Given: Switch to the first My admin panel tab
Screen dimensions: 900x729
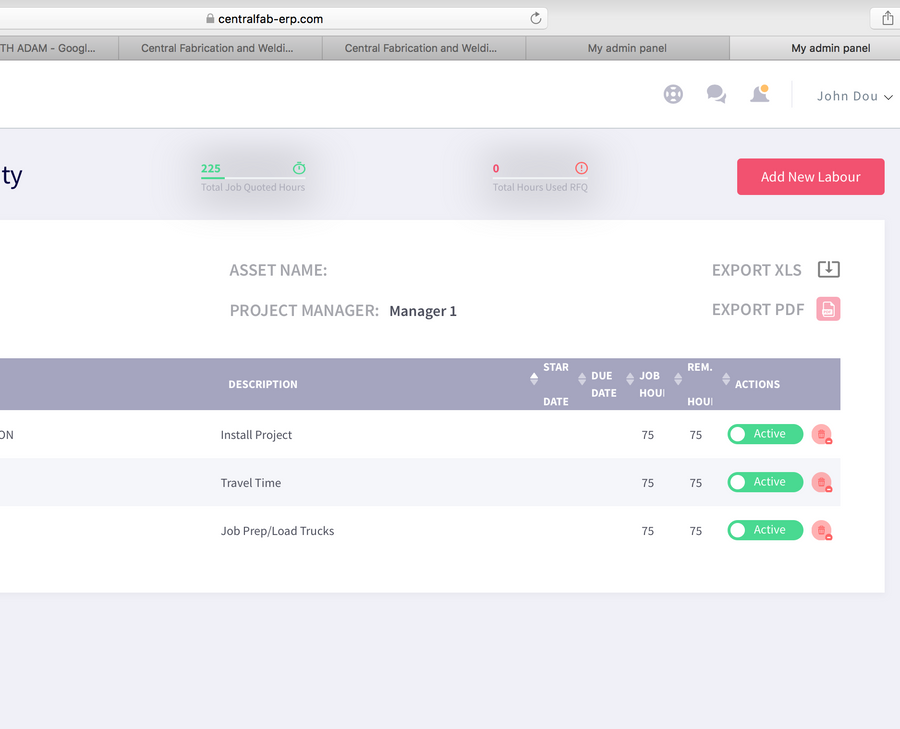Looking at the screenshot, I should point(627,48).
